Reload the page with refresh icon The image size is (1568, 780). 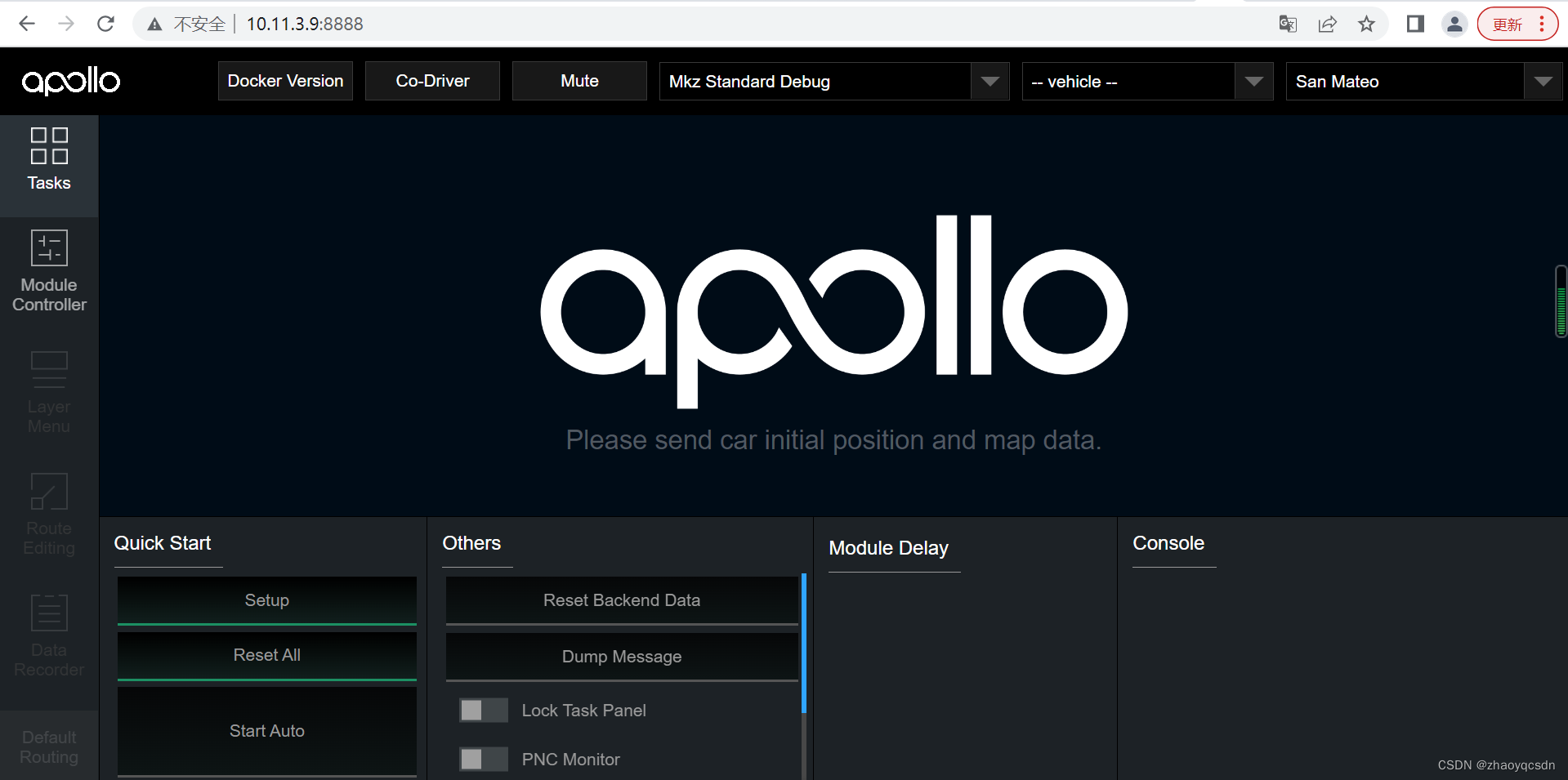(x=105, y=24)
